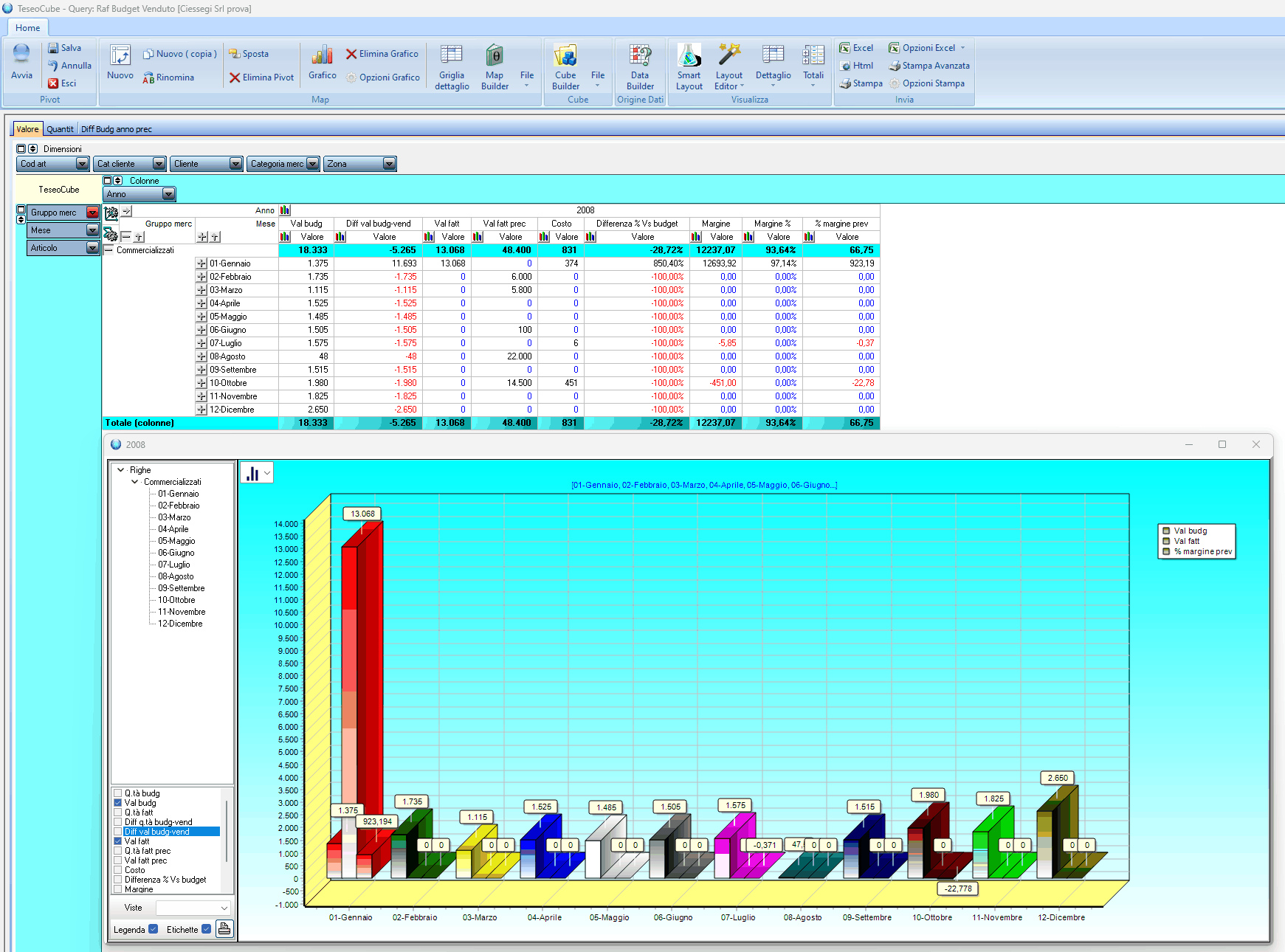Export to Html
The width and height of the screenshot is (1285, 952).
[845, 66]
